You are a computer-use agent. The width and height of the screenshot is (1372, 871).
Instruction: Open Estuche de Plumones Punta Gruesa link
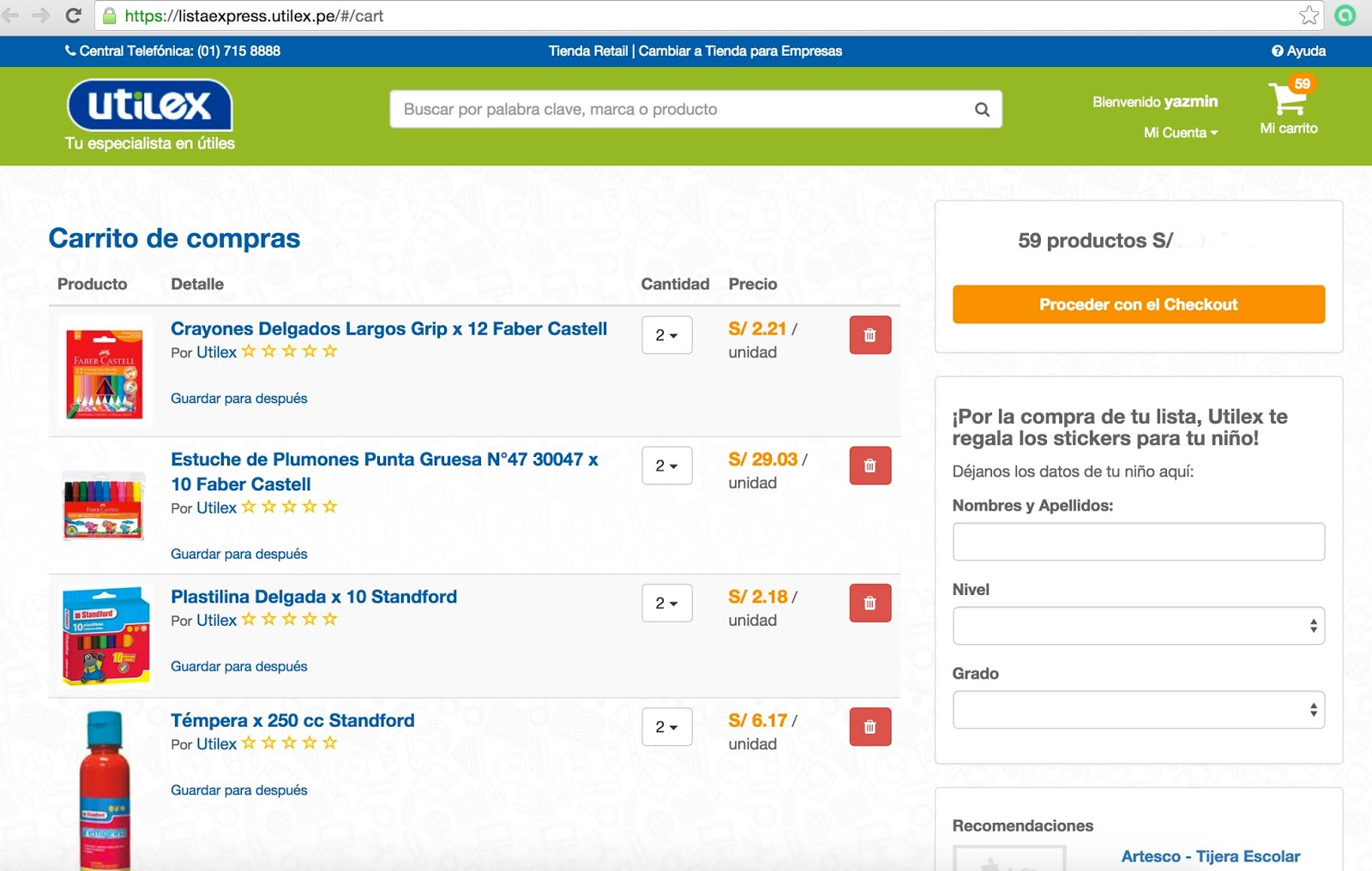click(x=384, y=472)
